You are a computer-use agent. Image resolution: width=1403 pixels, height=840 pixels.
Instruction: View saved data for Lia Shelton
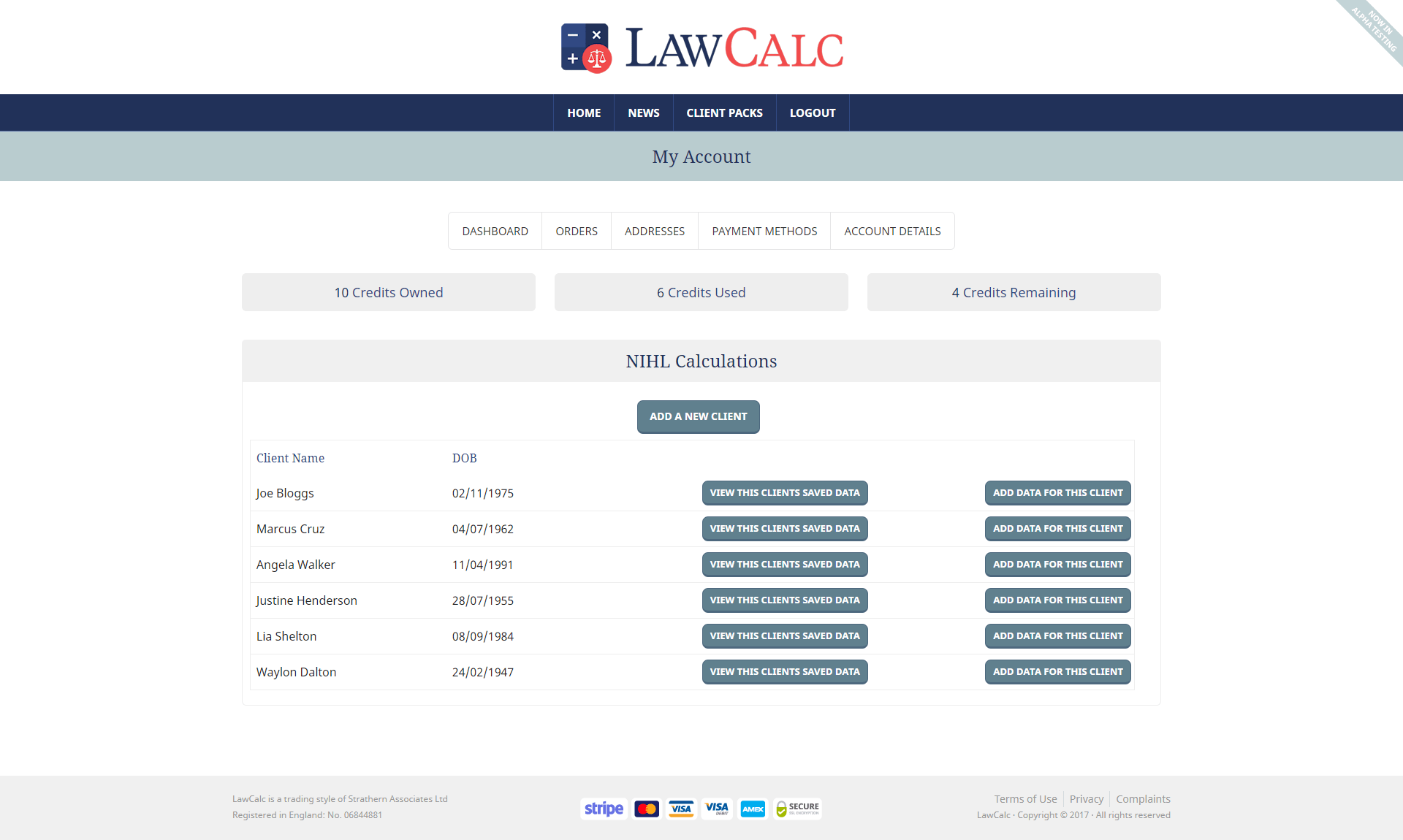784,636
